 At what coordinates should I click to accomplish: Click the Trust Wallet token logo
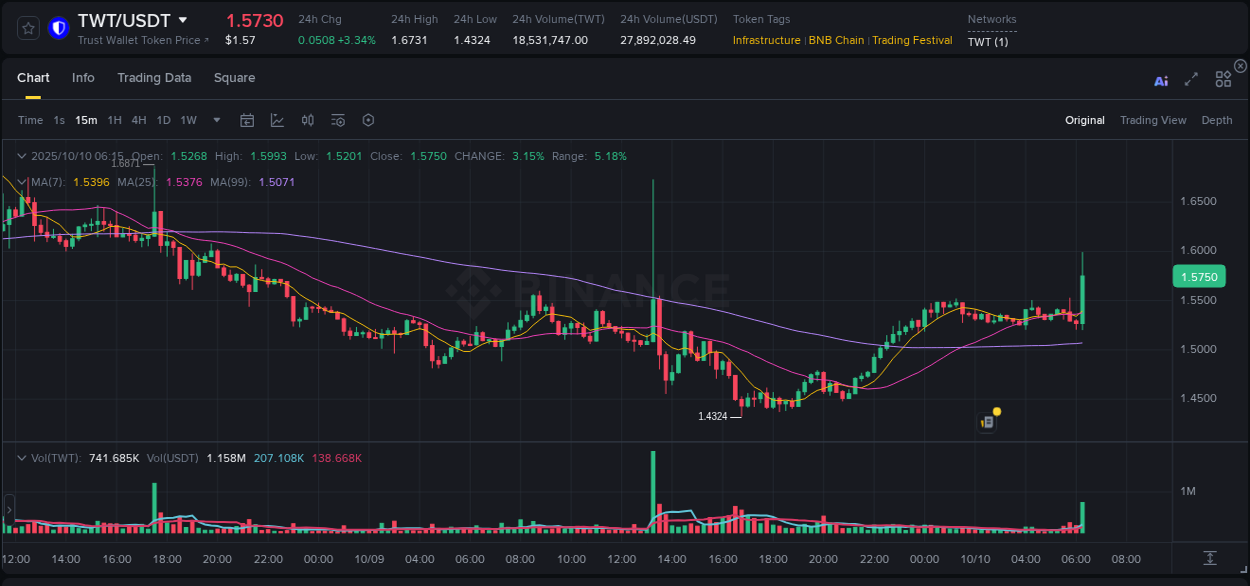click(x=58, y=27)
